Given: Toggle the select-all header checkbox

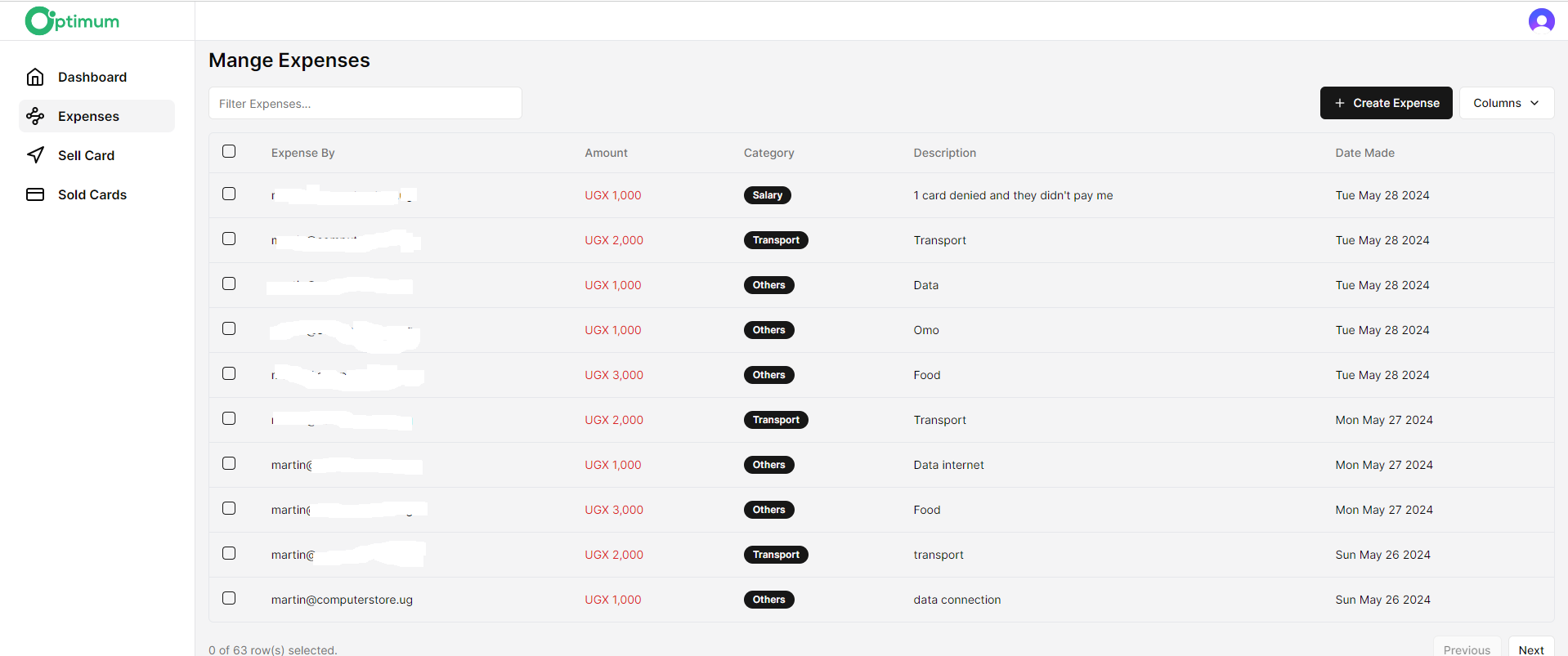Looking at the screenshot, I should (x=229, y=151).
